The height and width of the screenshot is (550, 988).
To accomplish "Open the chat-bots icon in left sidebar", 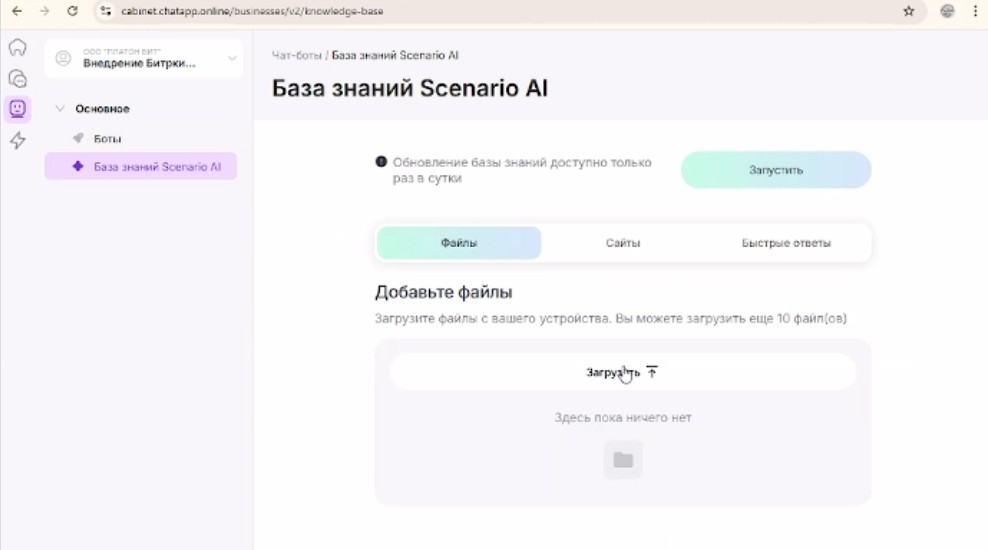I will (18, 109).
